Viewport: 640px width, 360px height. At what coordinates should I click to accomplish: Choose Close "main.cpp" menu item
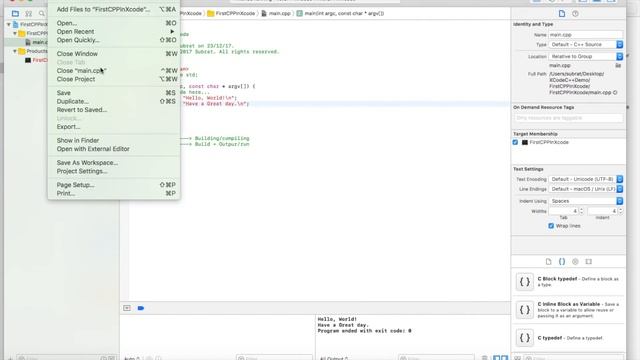coord(114,71)
